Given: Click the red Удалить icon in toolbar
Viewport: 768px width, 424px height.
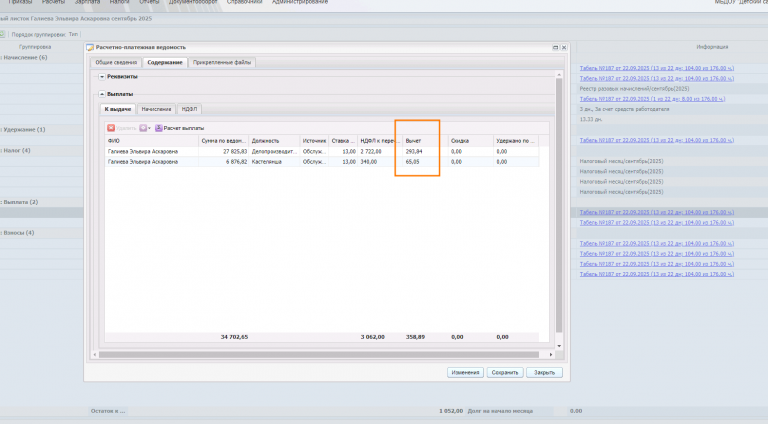Looking at the screenshot, I should 111,128.
